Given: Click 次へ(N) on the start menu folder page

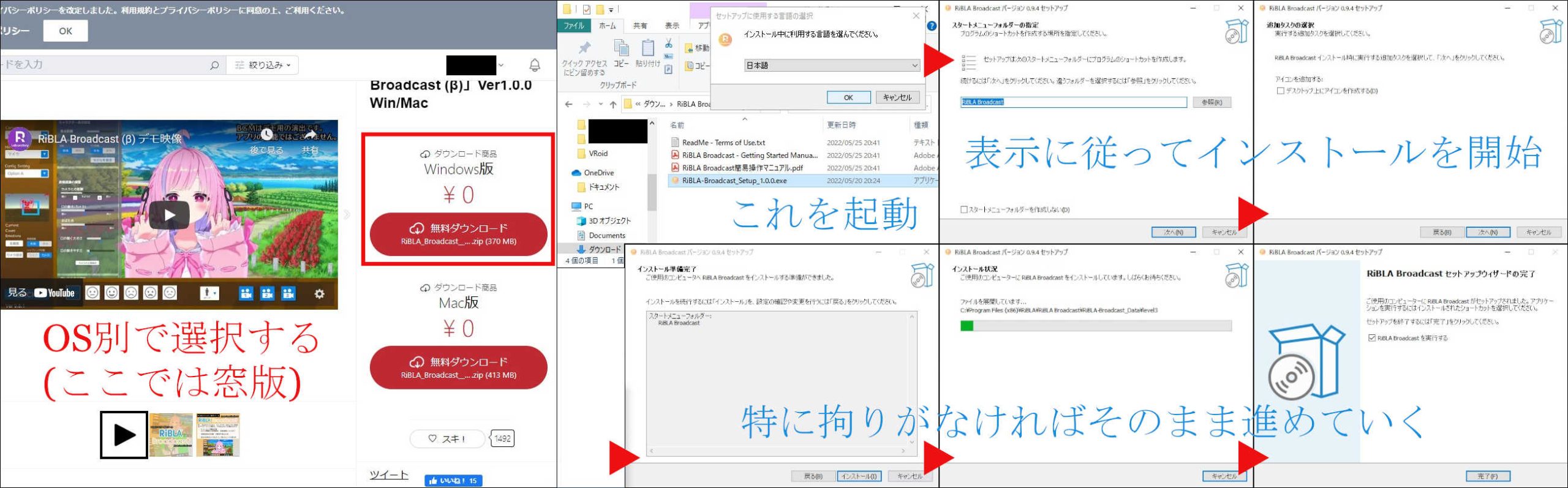Looking at the screenshot, I should (x=1173, y=232).
